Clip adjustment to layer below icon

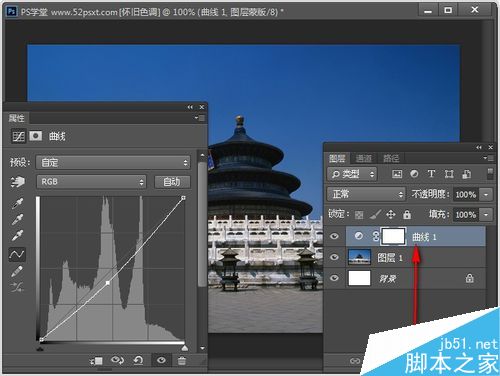(x=96, y=361)
